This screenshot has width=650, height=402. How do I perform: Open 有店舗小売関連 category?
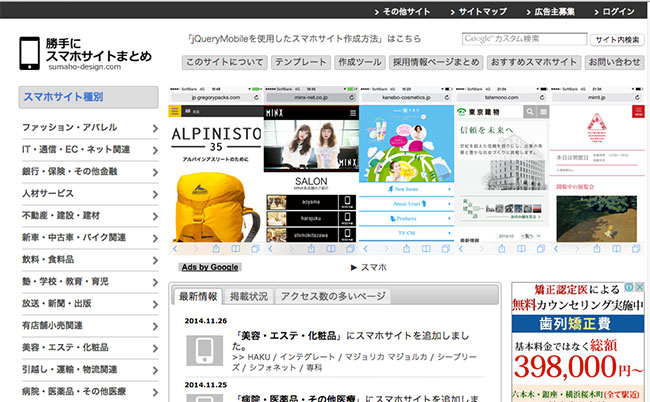coord(90,326)
